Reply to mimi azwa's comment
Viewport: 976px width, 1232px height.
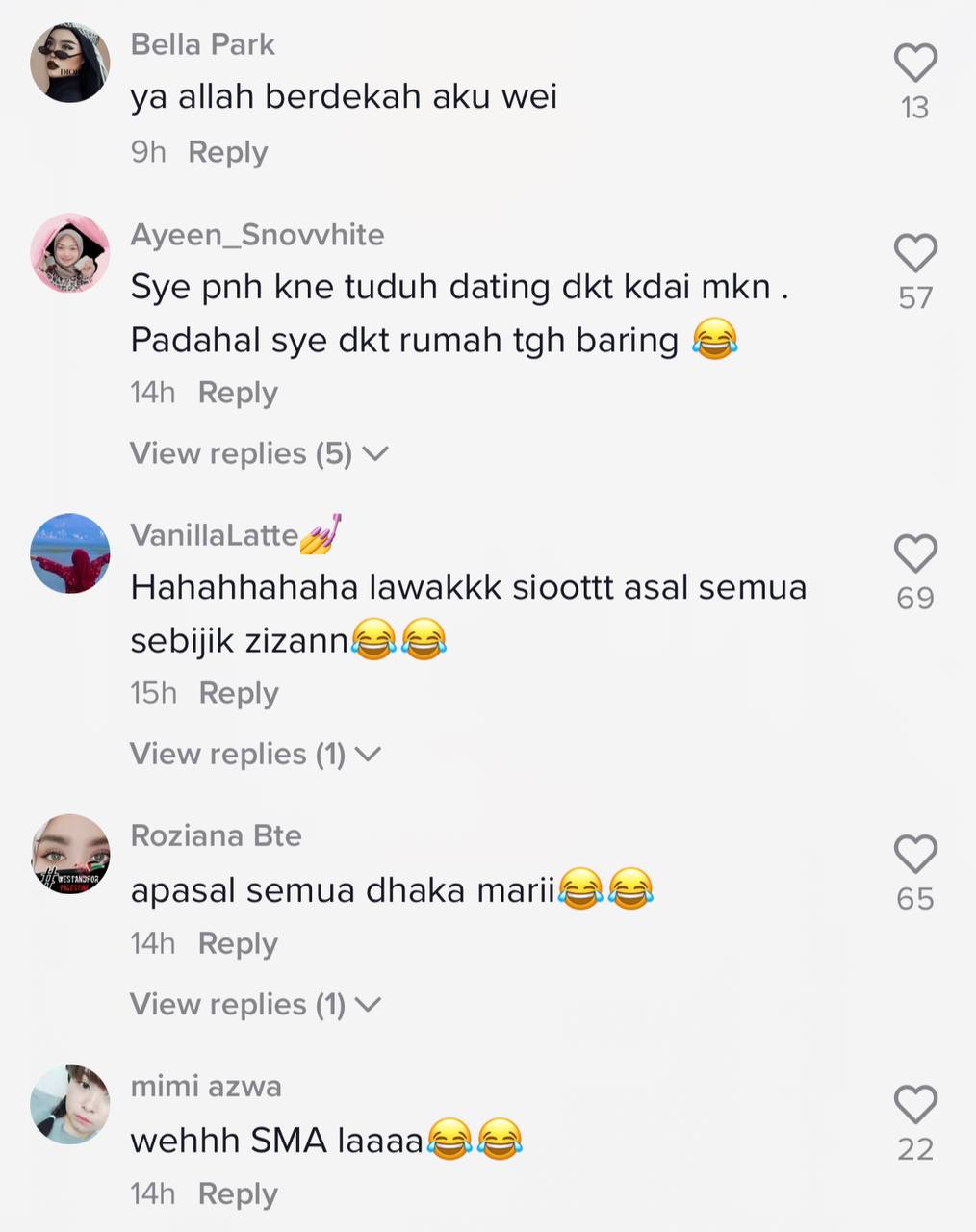238,1193
